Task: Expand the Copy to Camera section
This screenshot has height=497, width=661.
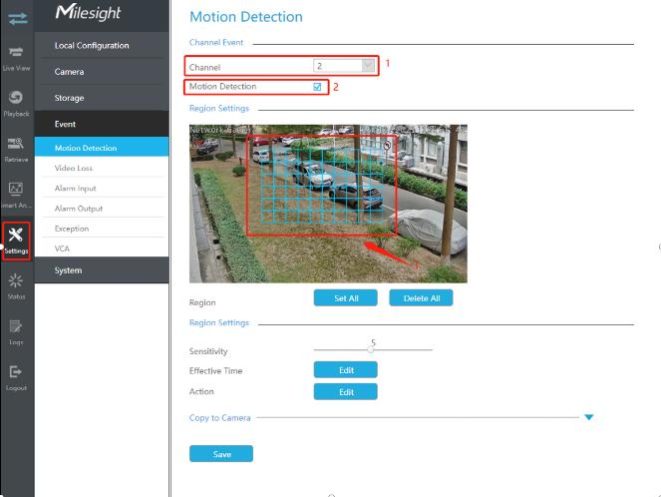Action: (589, 417)
